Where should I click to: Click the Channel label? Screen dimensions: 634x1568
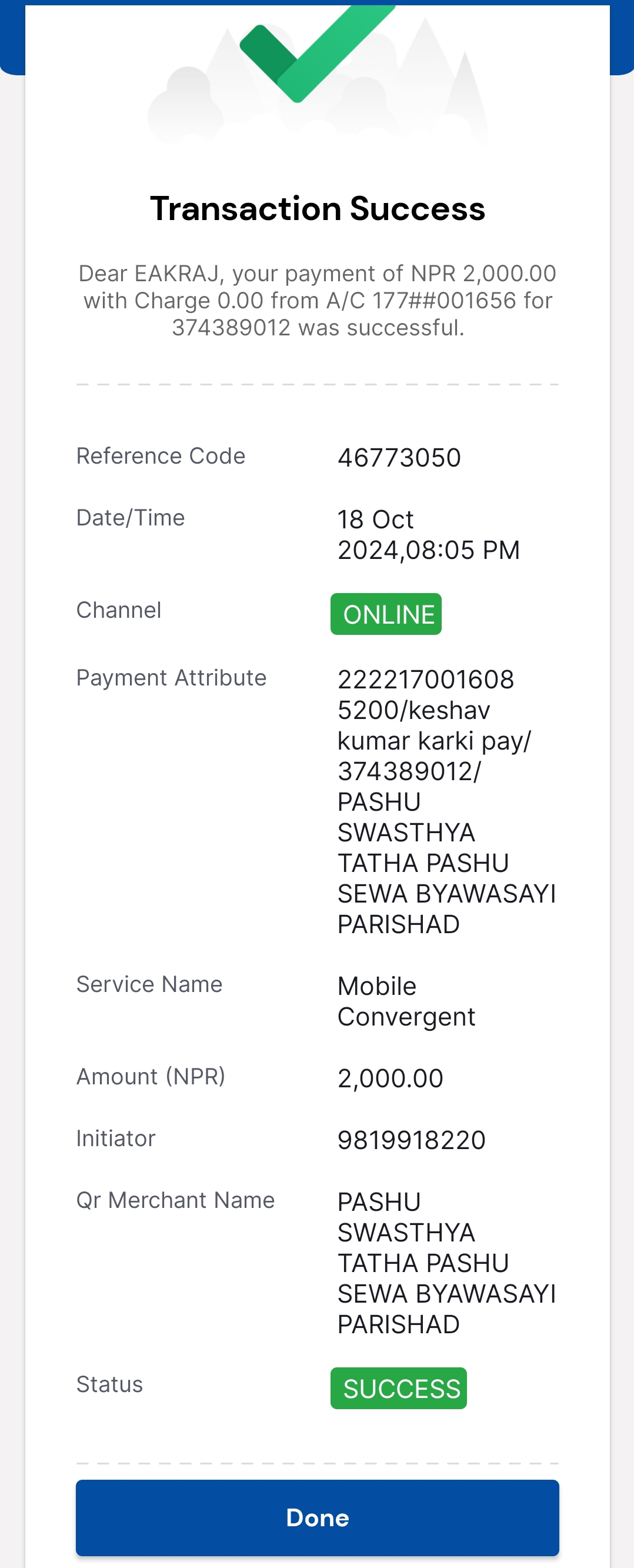click(119, 610)
